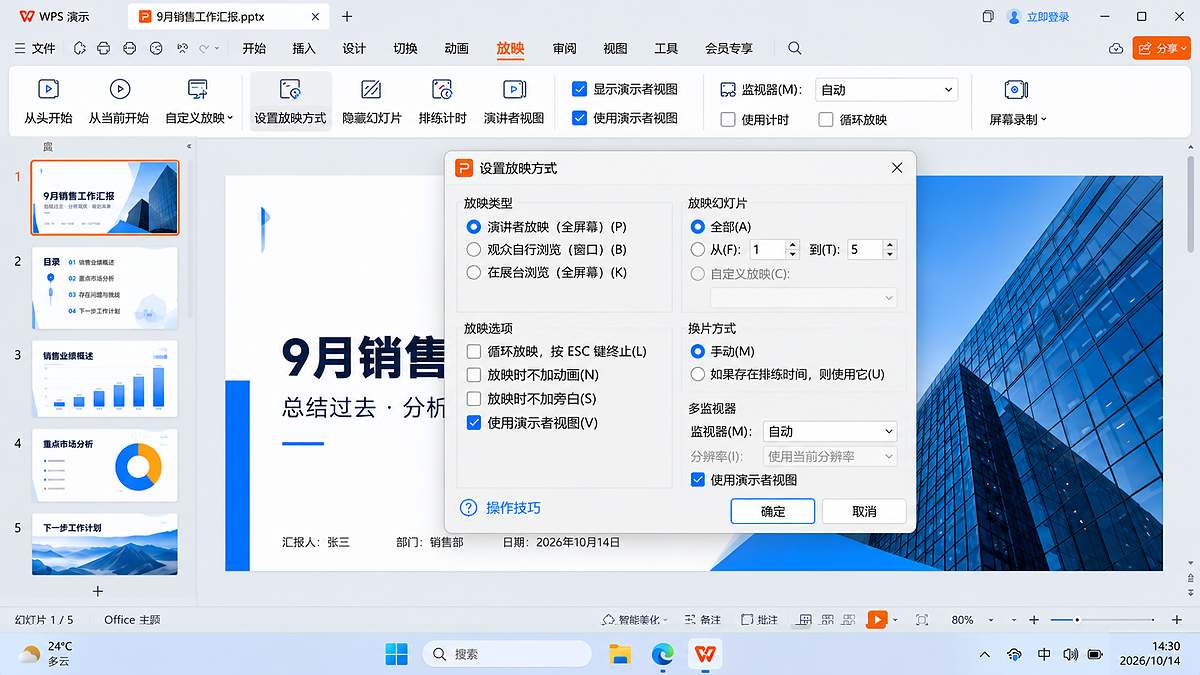Click the 隐藏幻灯片 icon
The image size is (1200, 675).
pos(371,90)
